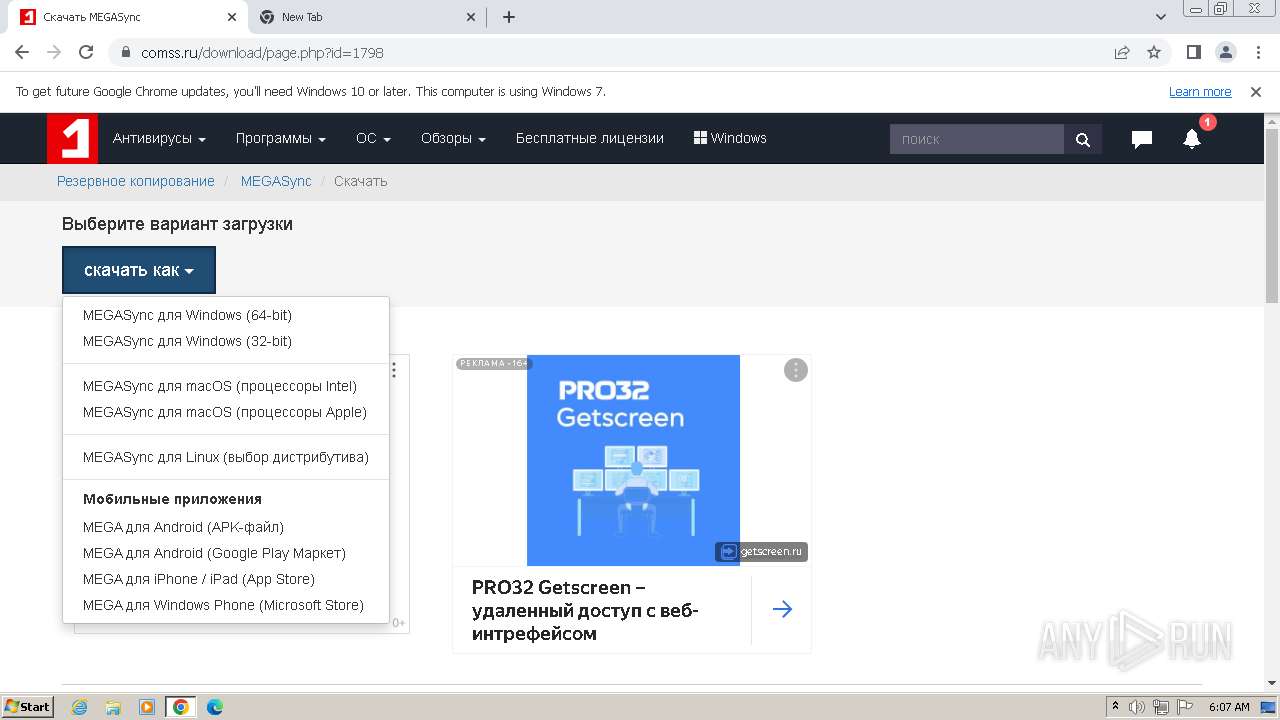Open a new tab with the plus button
Image resolution: width=1280 pixels, height=720 pixels.
(509, 17)
